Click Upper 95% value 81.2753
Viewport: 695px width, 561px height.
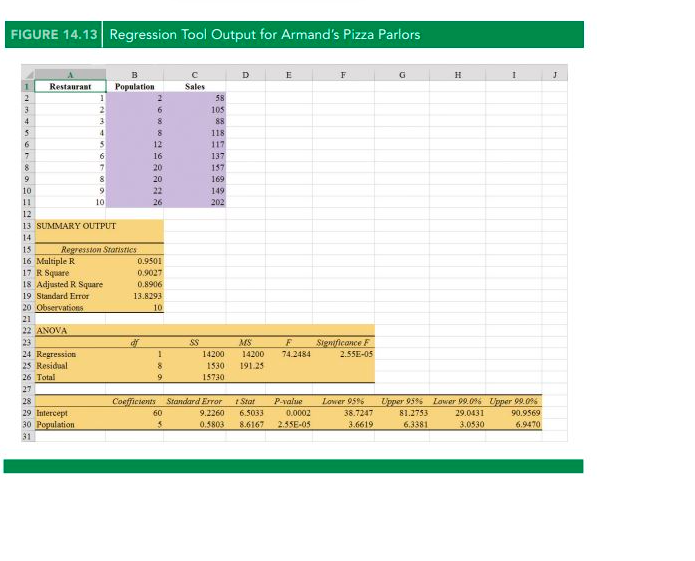[414, 413]
